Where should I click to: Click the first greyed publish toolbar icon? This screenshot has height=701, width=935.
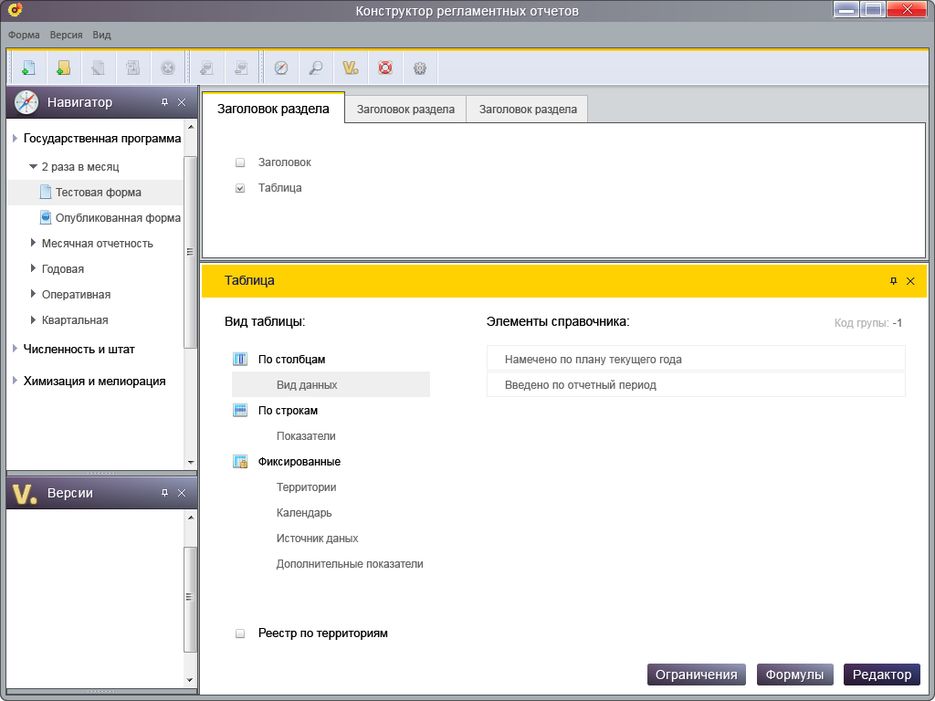(x=206, y=67)
